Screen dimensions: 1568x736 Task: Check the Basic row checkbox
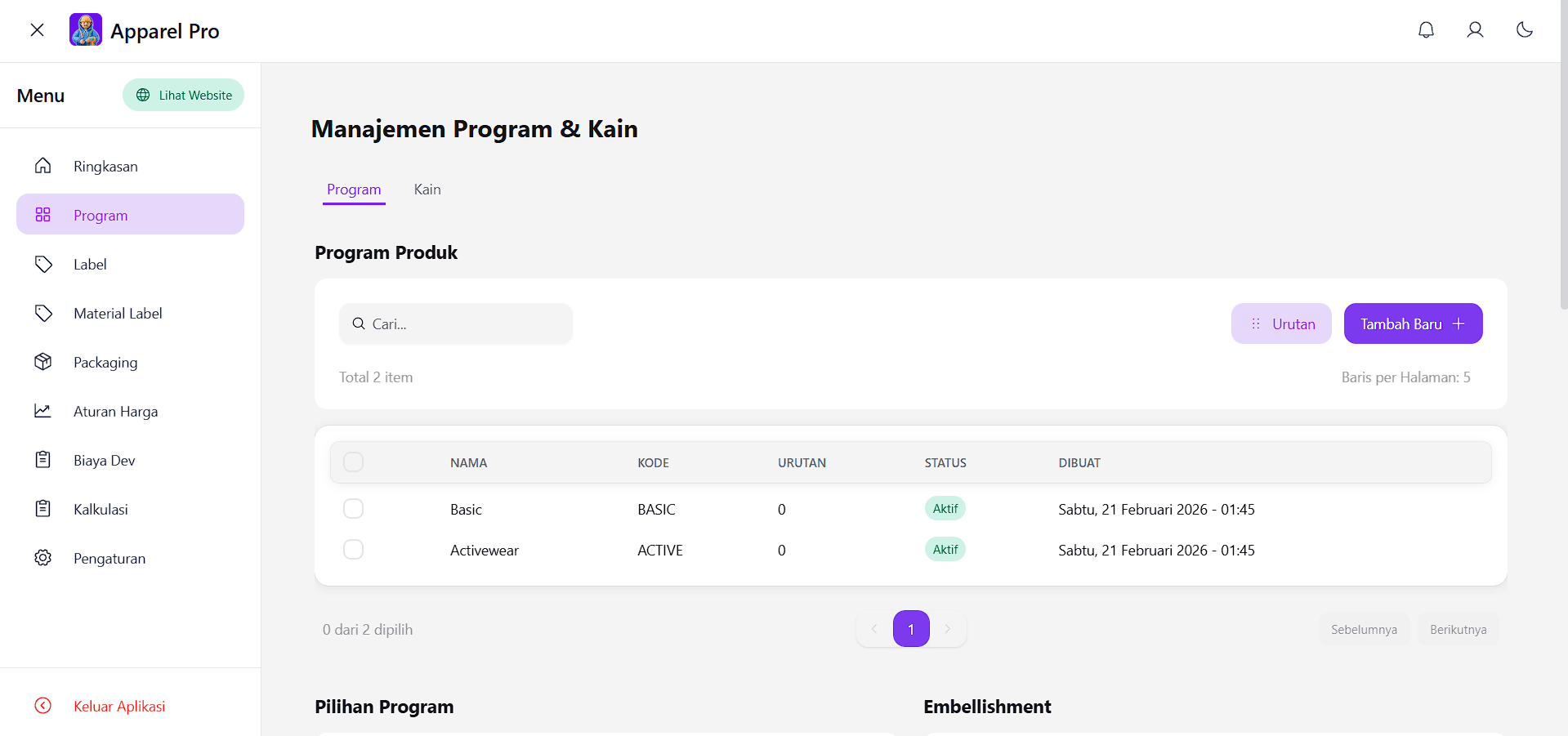click(x=353, y=509)
